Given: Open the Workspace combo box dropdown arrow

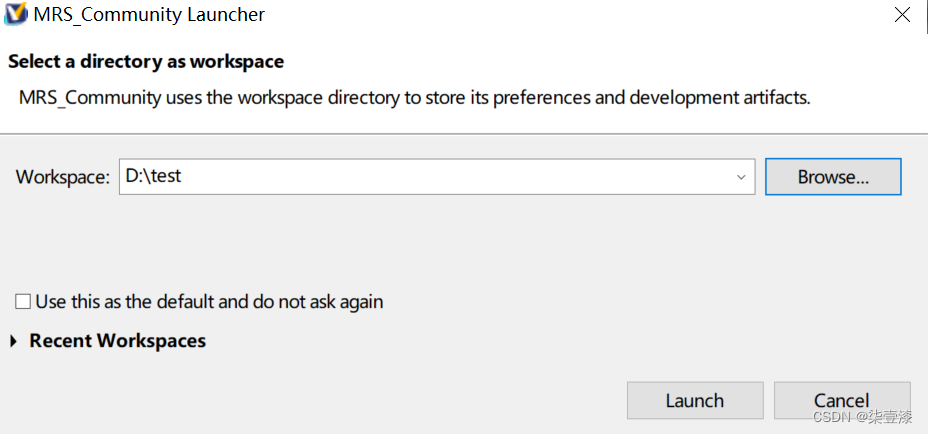Looking at the screenshot, I should pyautogui.click(x=741, y=177).
